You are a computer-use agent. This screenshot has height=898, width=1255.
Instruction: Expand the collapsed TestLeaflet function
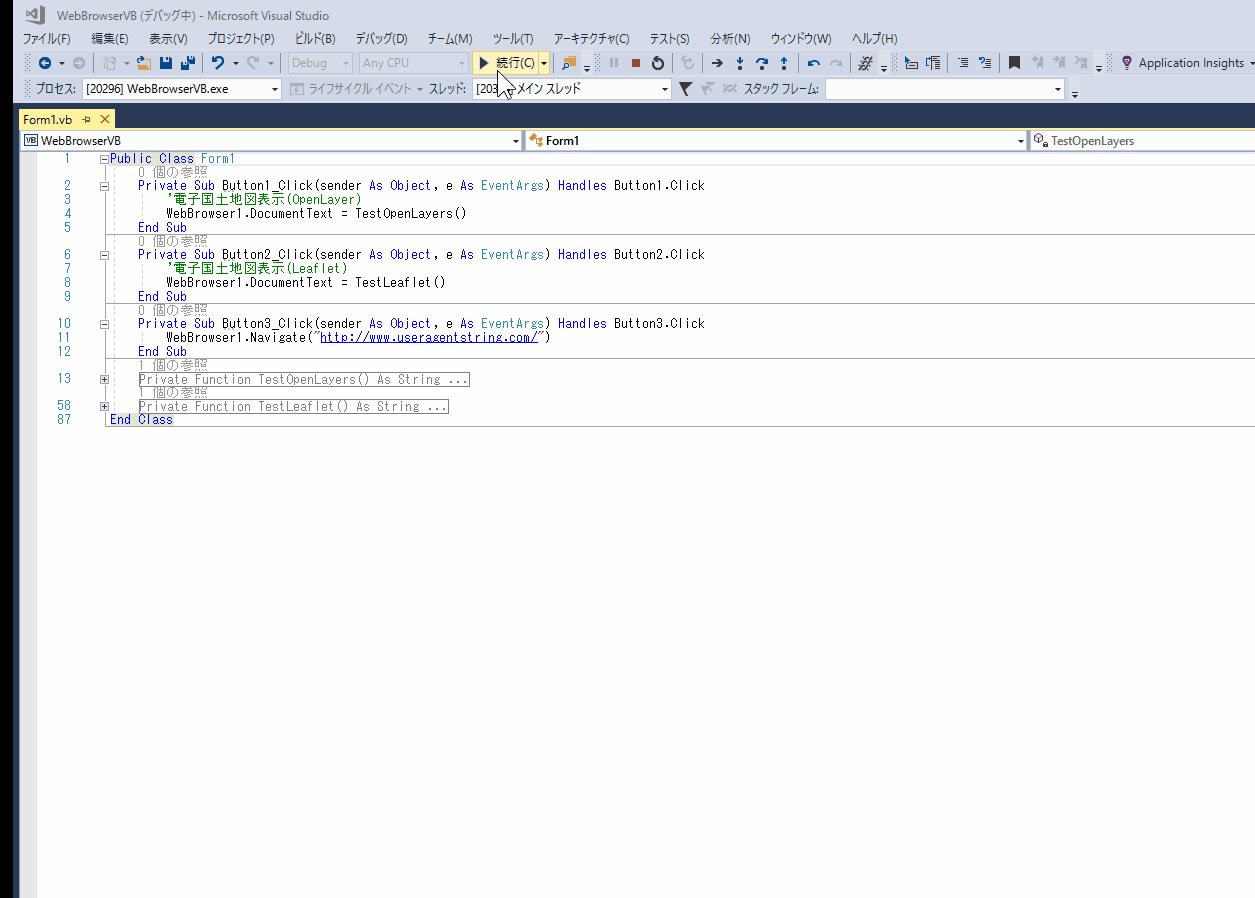pos(104,407)
